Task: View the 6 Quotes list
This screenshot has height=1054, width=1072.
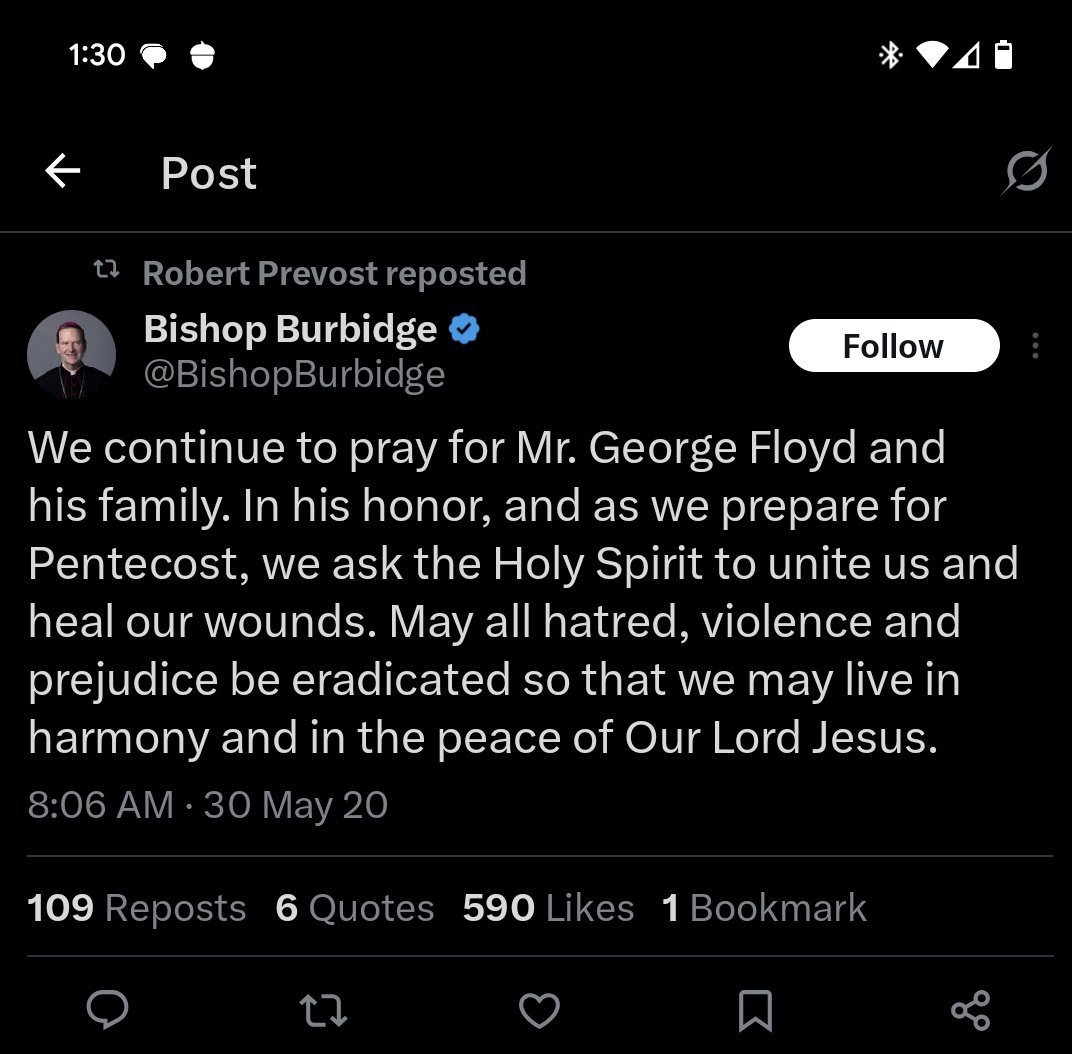Action: pos(355,908)
